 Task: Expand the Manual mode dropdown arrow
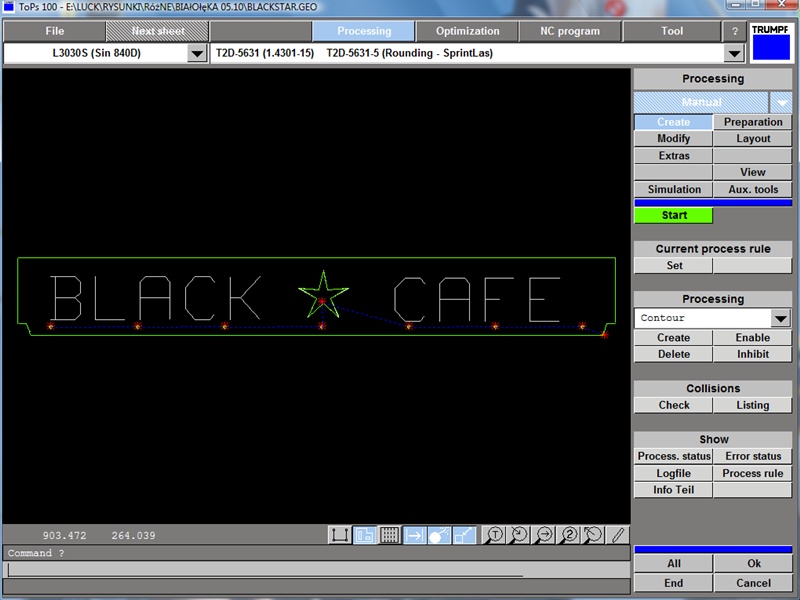781,103
